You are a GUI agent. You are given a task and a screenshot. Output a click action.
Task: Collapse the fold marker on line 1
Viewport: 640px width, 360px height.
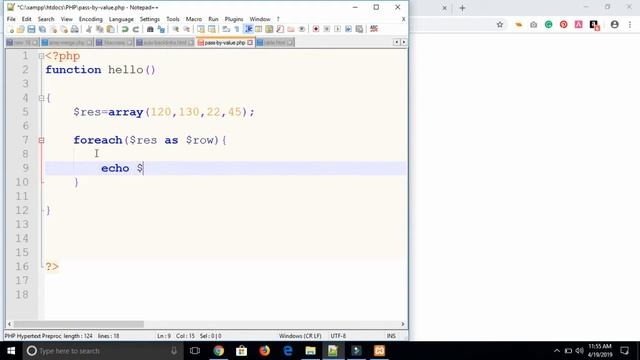pyautogui.click(x=41, y=56)
